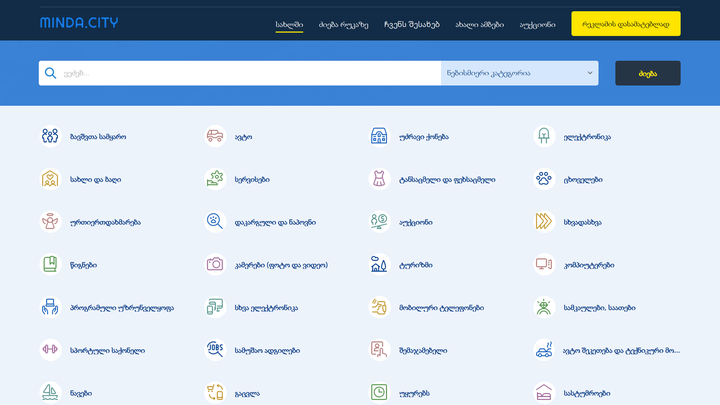The width and height of the screenshot is (720, 405).
Task: Open the dumbbell icon for სპორტული საქონელი
Action: click(50, 350)
